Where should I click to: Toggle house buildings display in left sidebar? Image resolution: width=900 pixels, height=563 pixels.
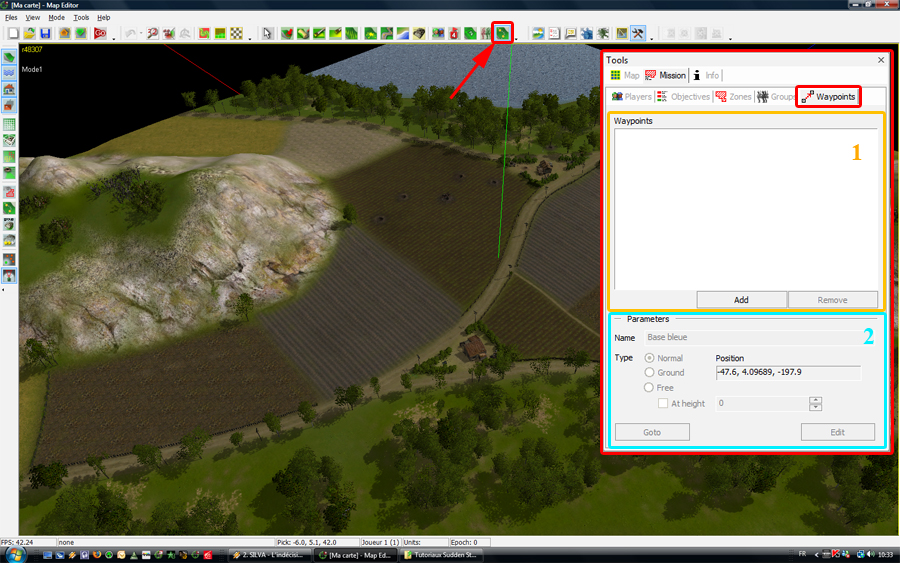point(9,89)
